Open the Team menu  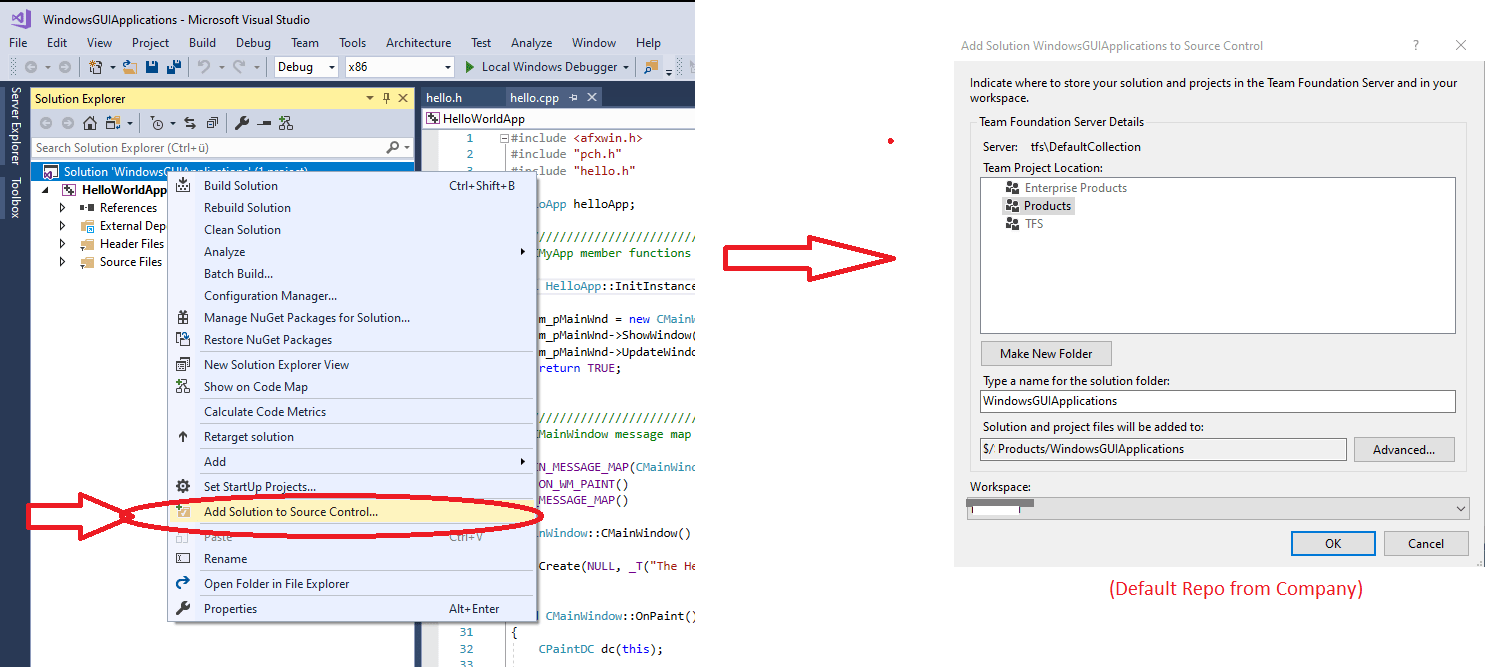coord(305,43)
